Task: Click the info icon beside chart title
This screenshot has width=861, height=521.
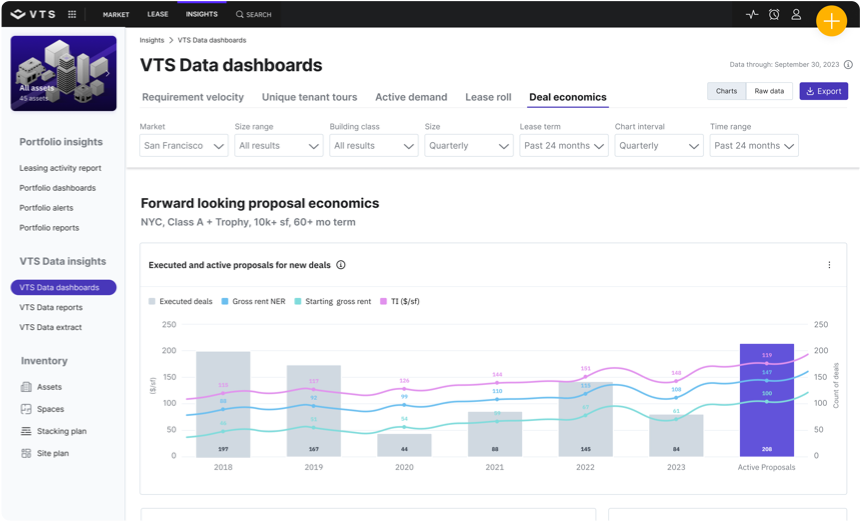Action: (341, 266)
